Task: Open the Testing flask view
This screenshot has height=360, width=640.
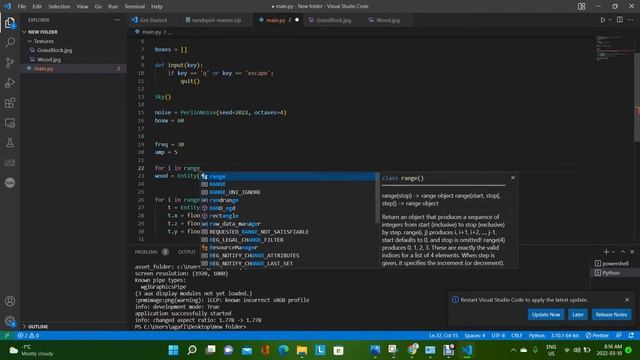Action: [x=10, y=142]
